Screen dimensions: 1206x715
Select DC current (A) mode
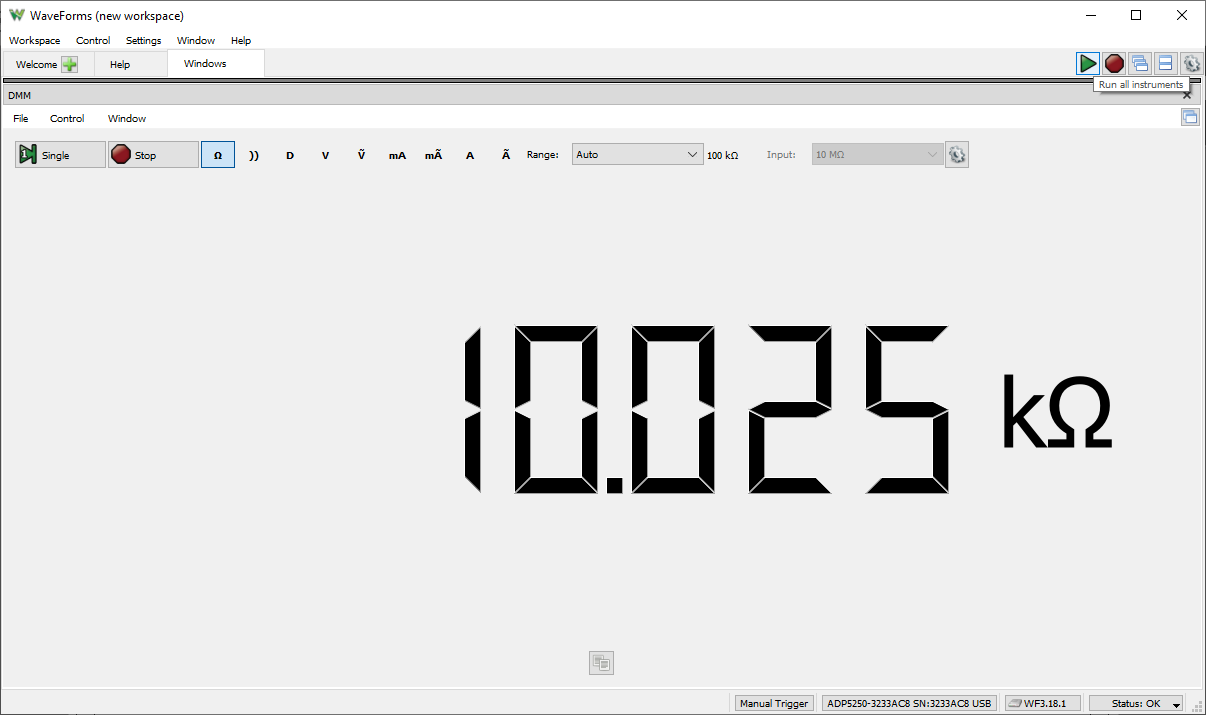click(470, 155)
